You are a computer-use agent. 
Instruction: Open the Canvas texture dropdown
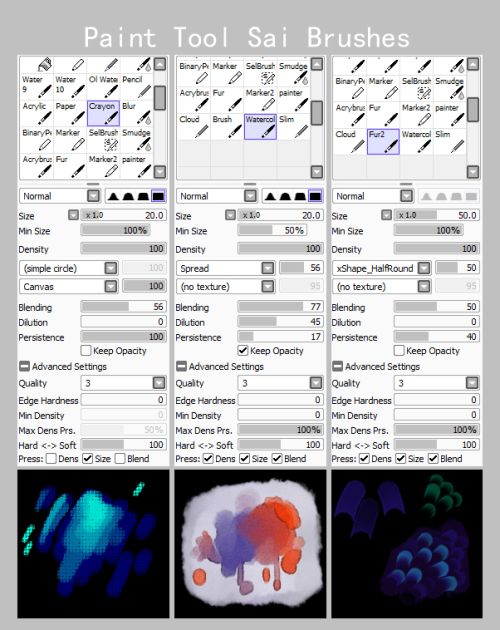[69, 286]
